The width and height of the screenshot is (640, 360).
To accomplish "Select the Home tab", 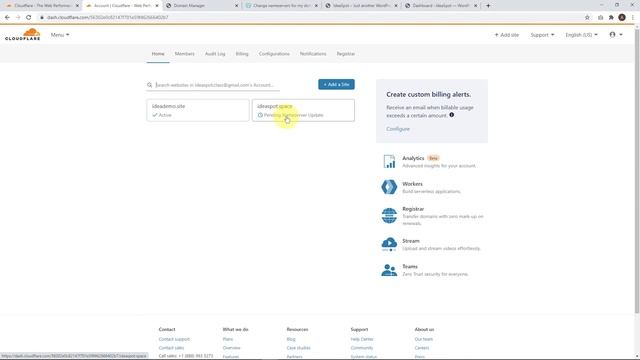I will pyautogui.click(x=158, y=54).
